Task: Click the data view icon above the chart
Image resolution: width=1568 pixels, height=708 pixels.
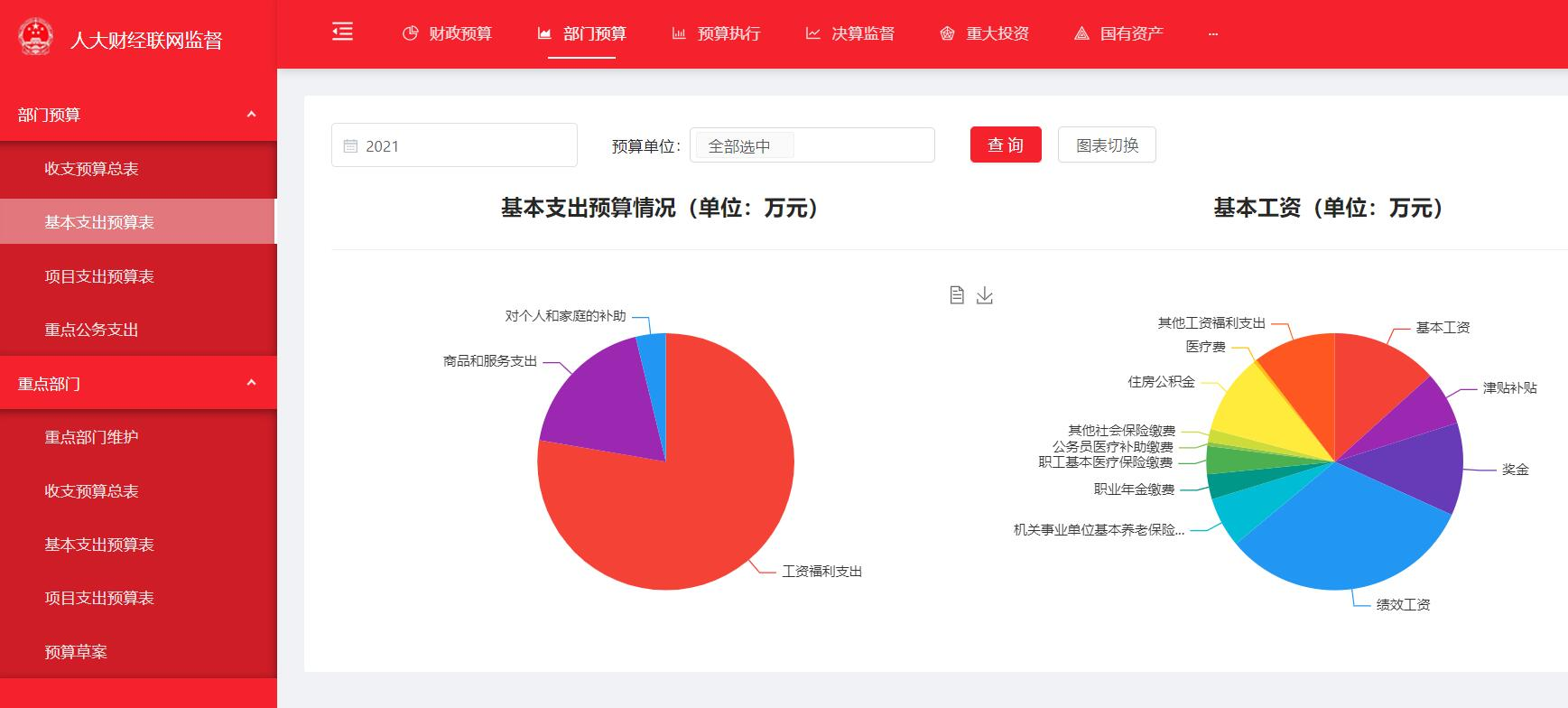Action: click(957, 295)
